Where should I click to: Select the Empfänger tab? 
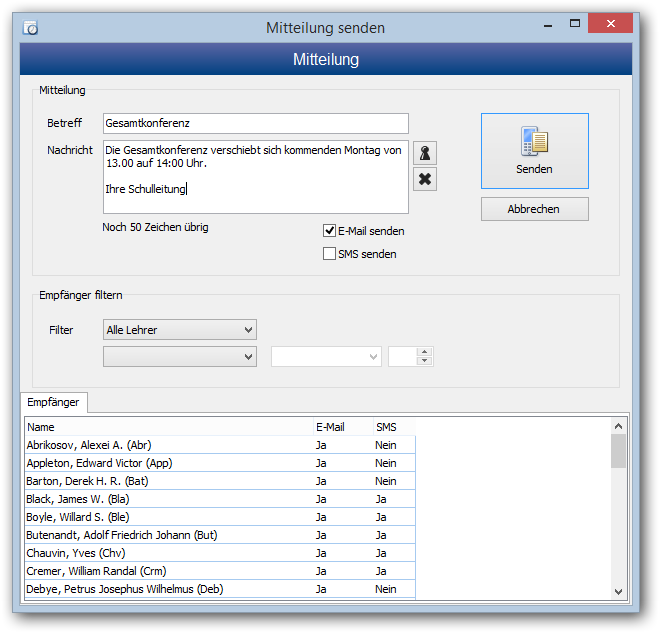pyautogui.click(x=53, y=402)
